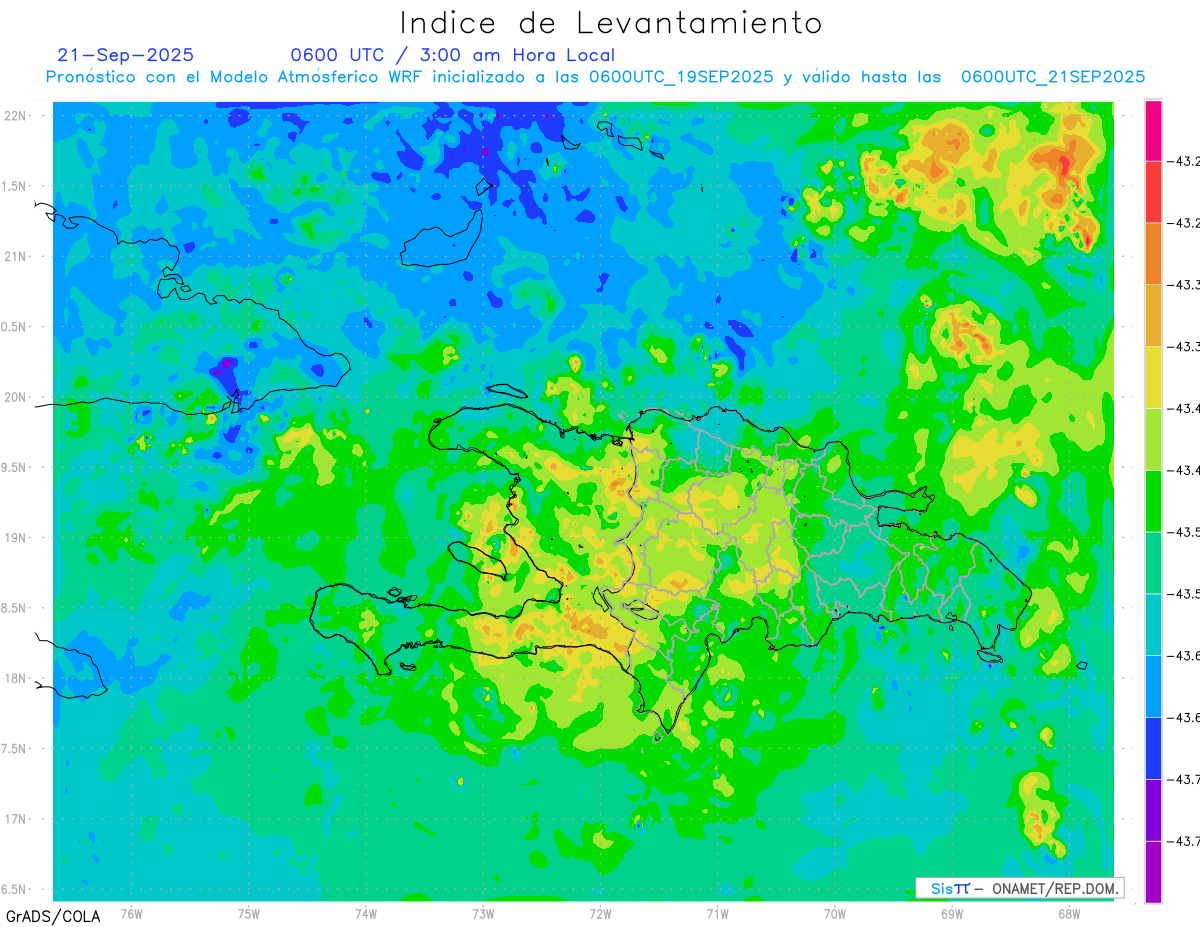
Task: Click the orange segment of the colorbar
Action: coord(1153,253)
